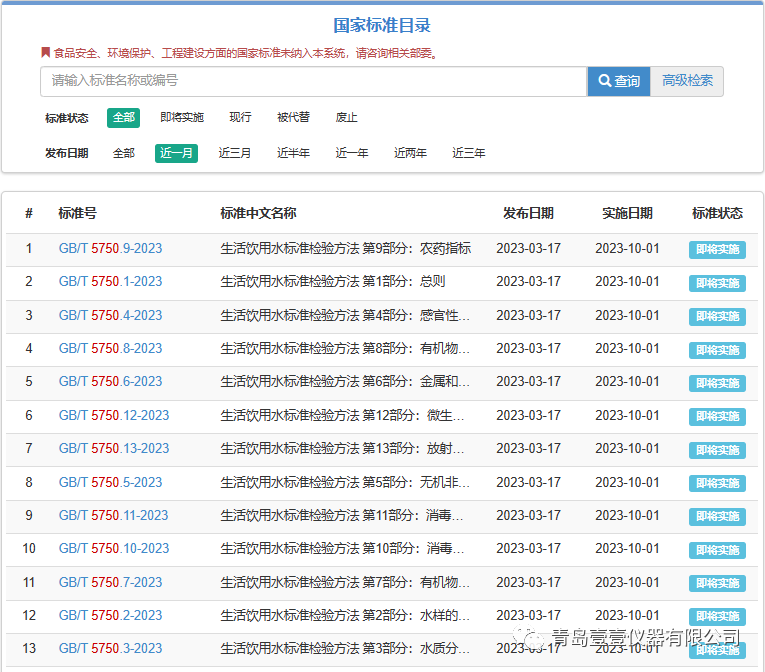Image resolution: width=765 pixels, height=672 pixels.
Task: Select 全部 under 标准状态 filter
Action: pos(123,118)
